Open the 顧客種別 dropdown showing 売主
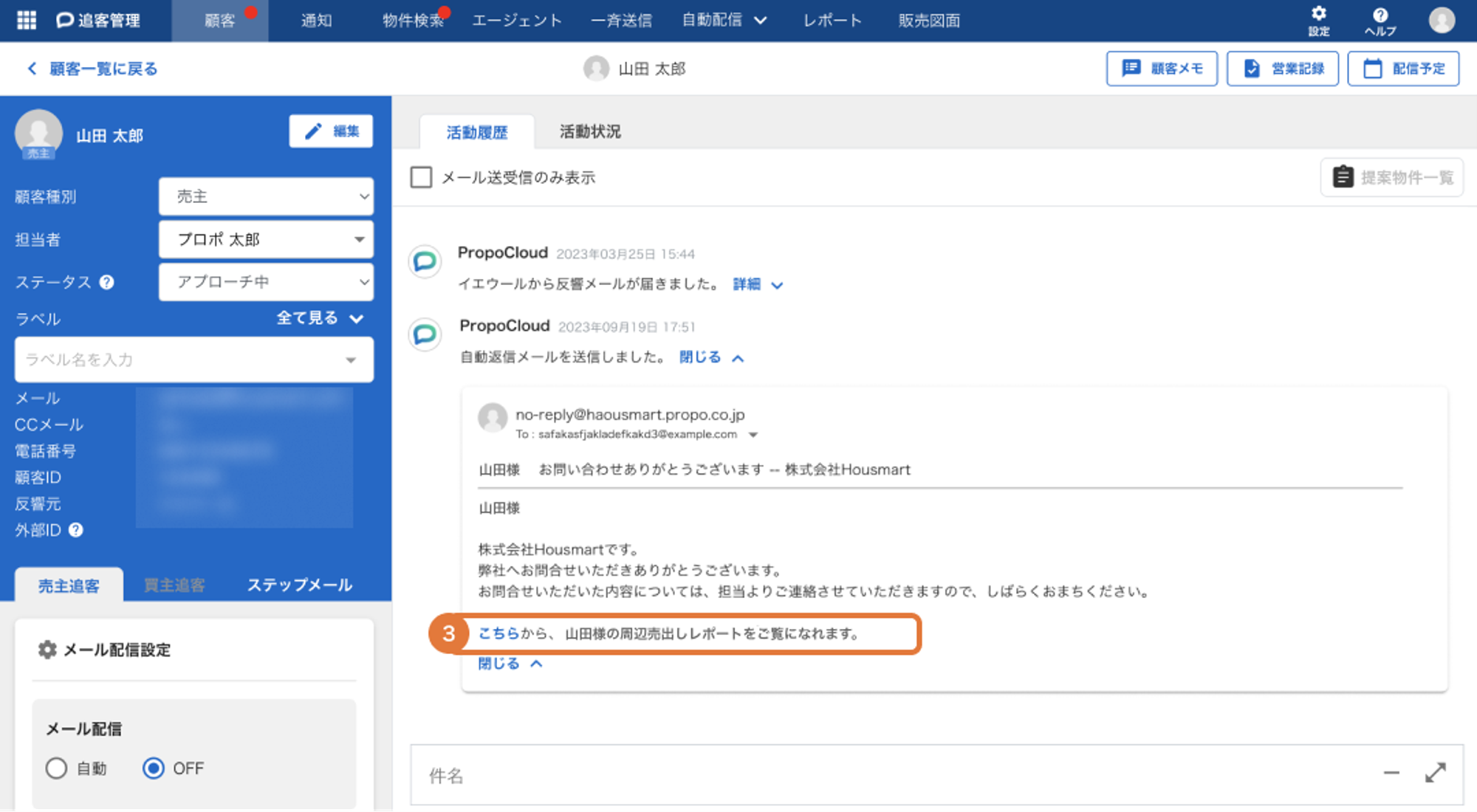Image resolution: width=1477 pixels, height=812 pixels. [x=266, y=196]
